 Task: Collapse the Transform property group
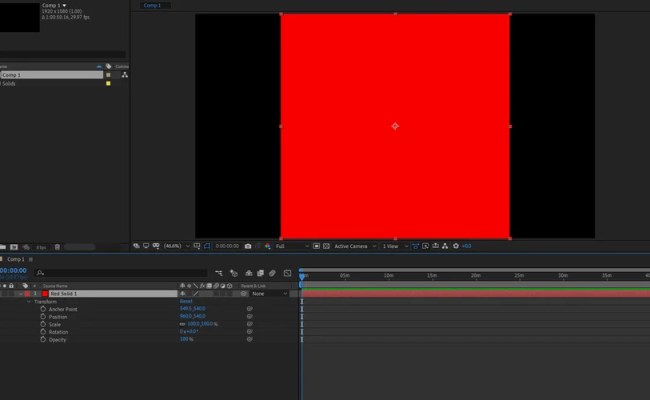[29, 301]
